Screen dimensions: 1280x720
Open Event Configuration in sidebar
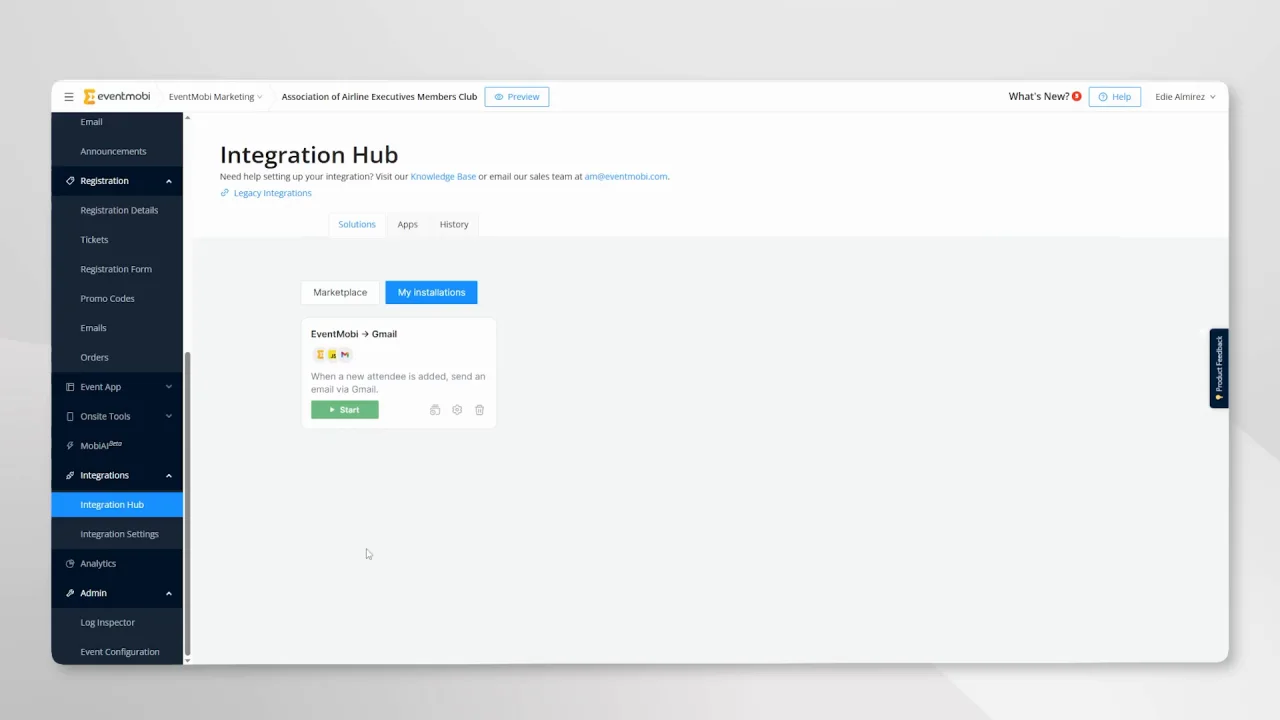pos(117,652)
